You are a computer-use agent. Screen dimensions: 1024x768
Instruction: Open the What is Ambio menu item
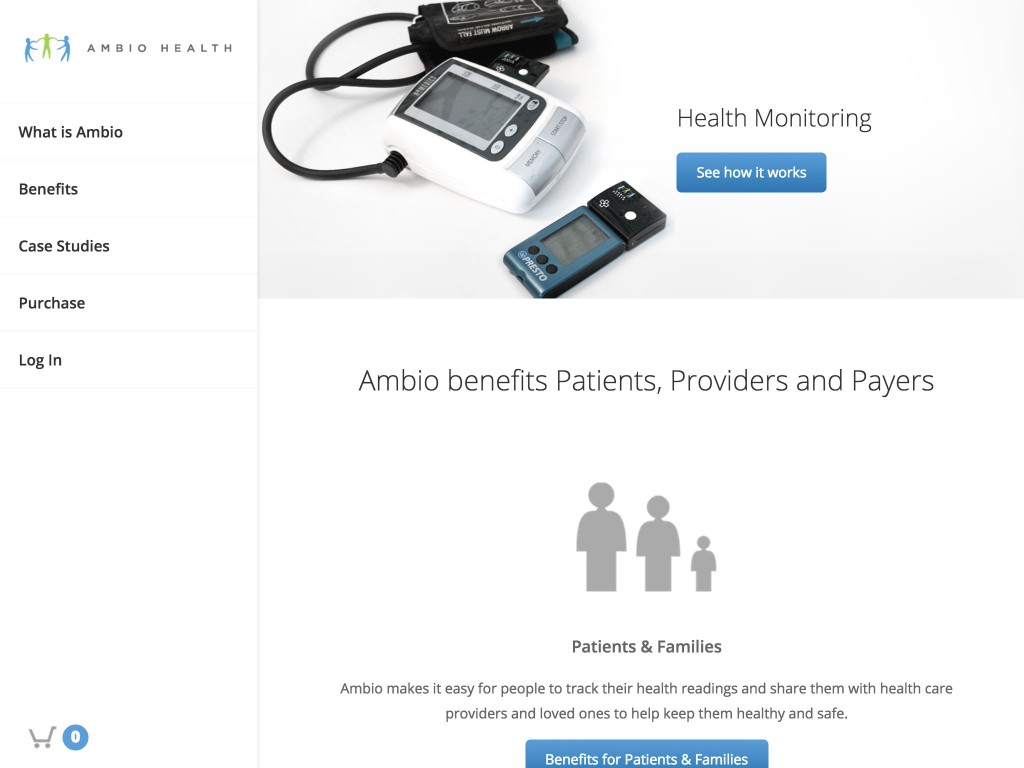[x=71, y=132]
